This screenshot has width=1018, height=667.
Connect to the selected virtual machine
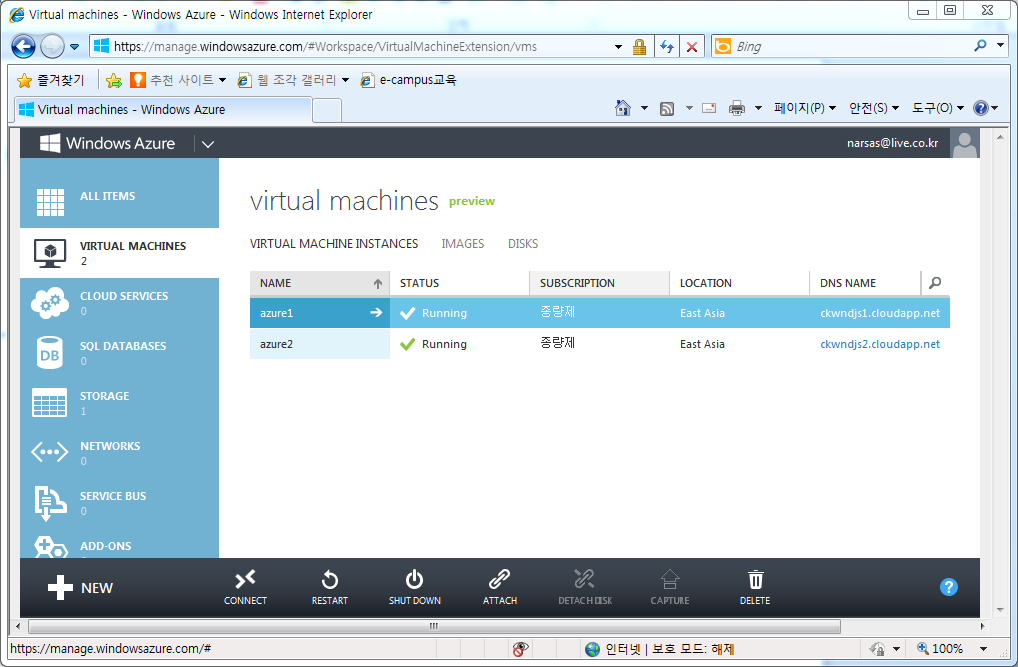245,588
